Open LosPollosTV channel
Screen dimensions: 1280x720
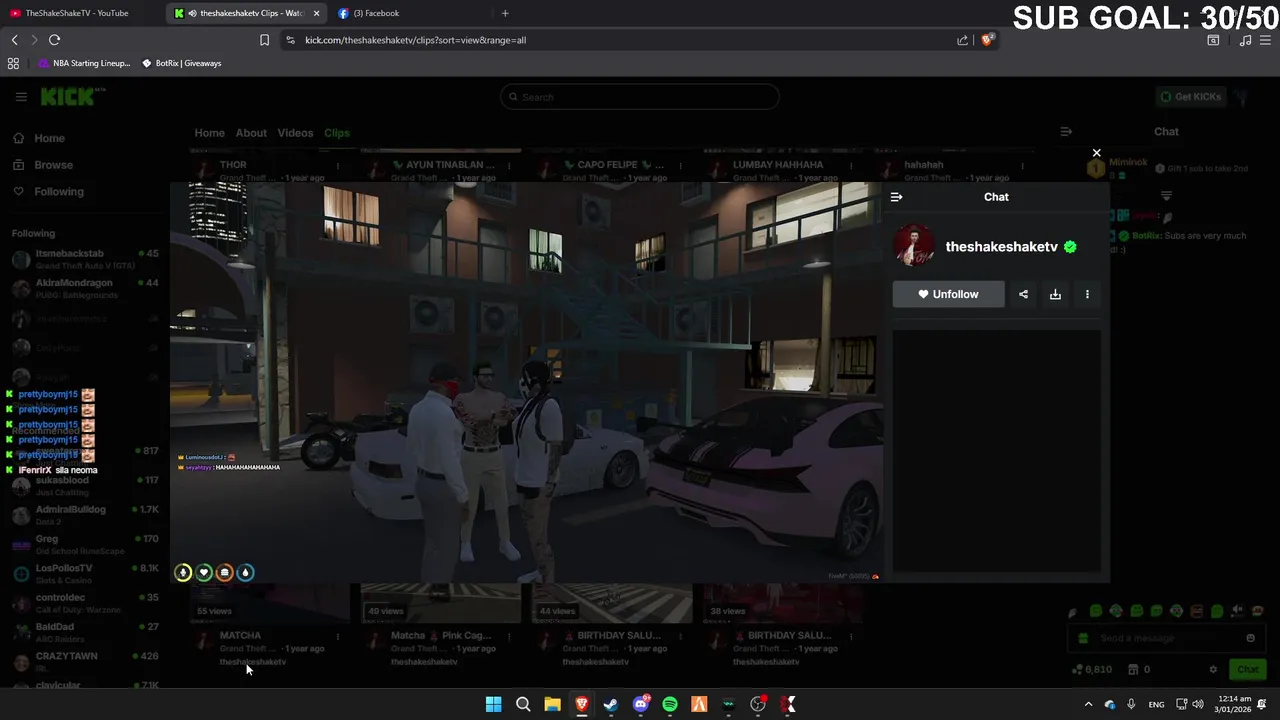85,574
